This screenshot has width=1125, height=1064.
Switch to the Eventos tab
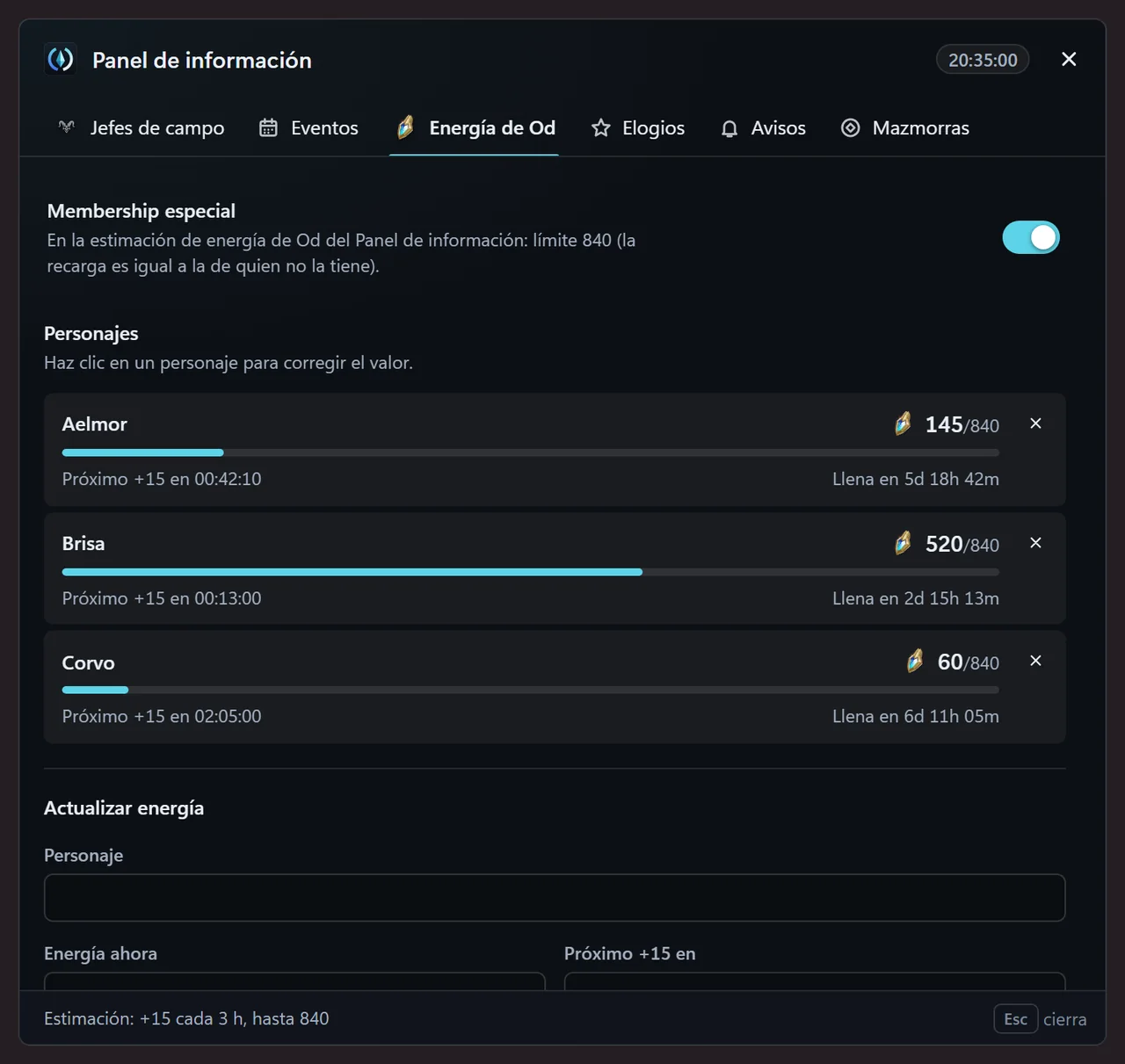pos(309,128)
